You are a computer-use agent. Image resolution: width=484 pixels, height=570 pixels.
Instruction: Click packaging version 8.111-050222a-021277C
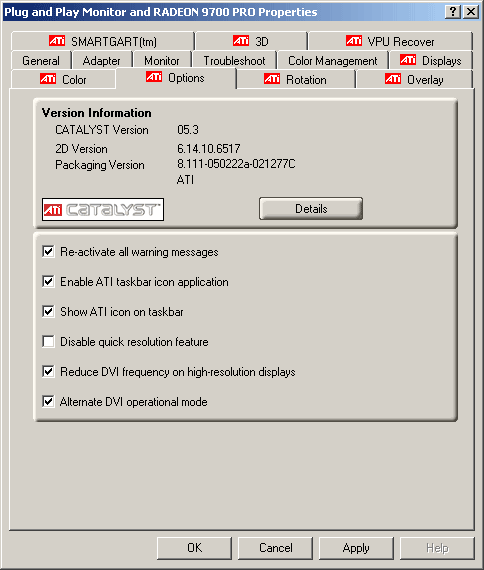point(236,164)
